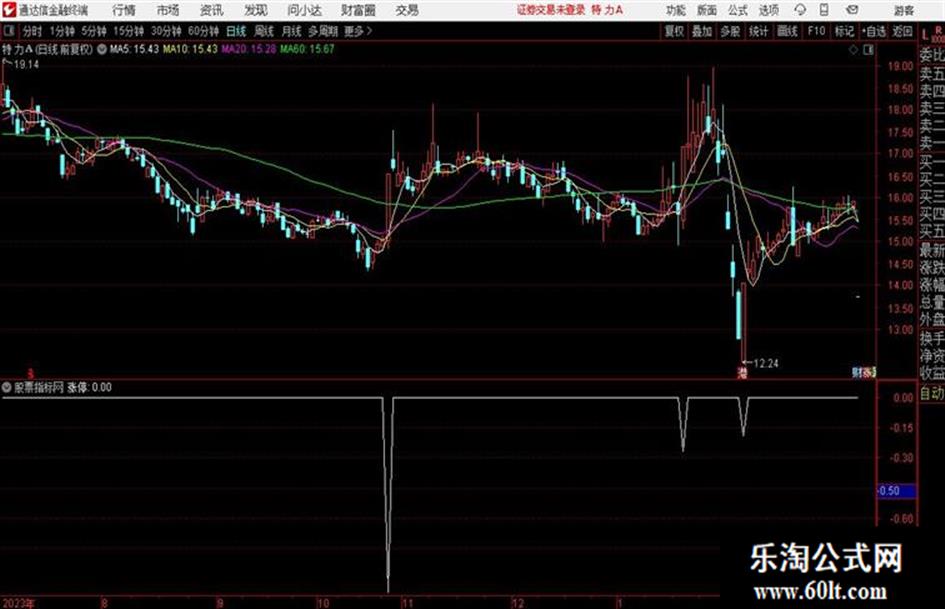945x609 pixels.
Task: Click the Tongdaxin logo icon
Action: (9, 10)
